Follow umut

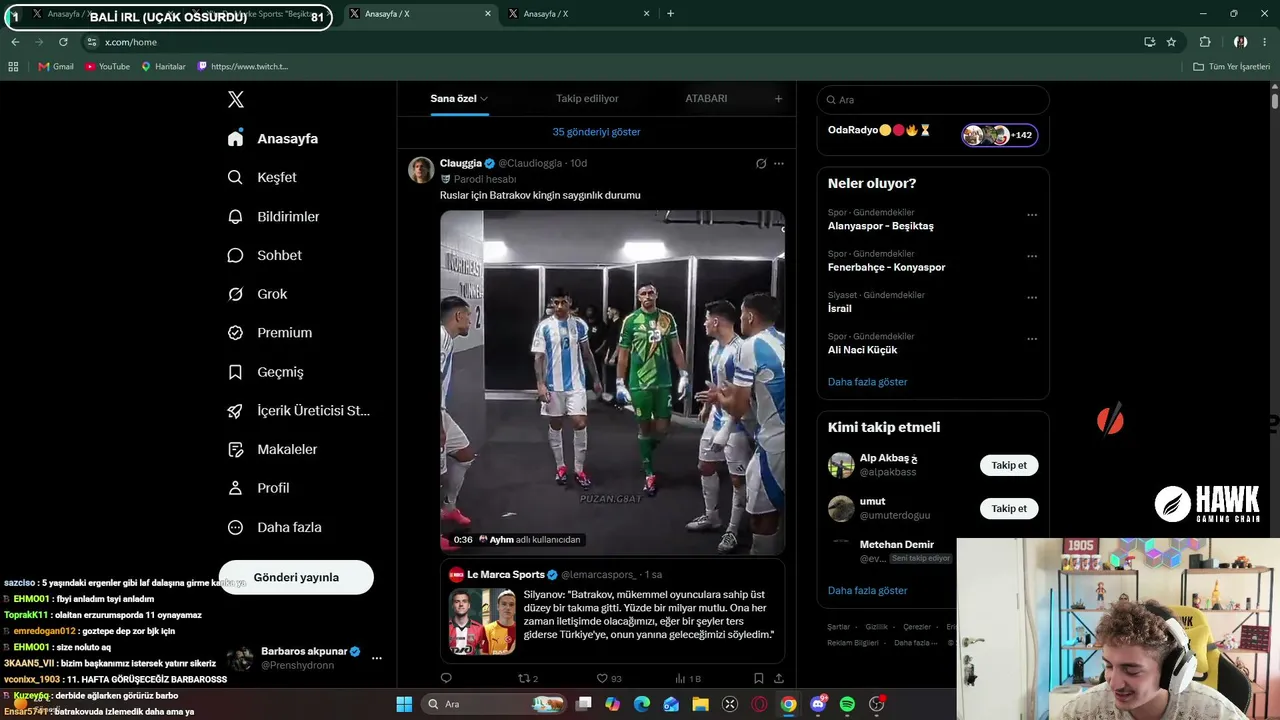[1009, 508]
